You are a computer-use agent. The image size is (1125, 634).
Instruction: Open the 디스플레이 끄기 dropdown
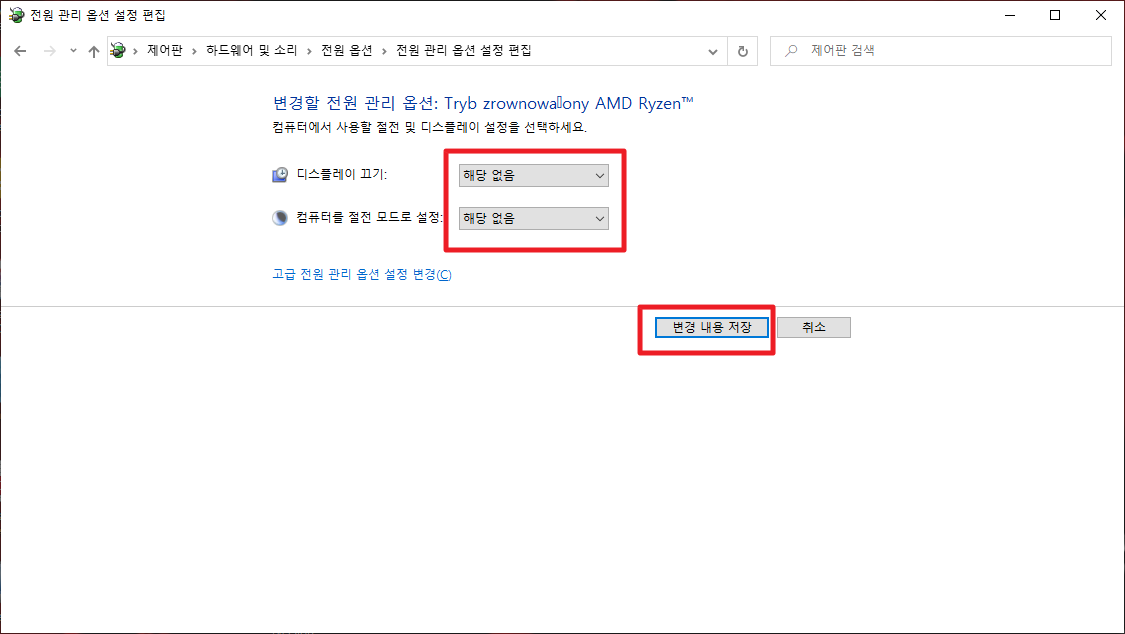click(534, 176)
